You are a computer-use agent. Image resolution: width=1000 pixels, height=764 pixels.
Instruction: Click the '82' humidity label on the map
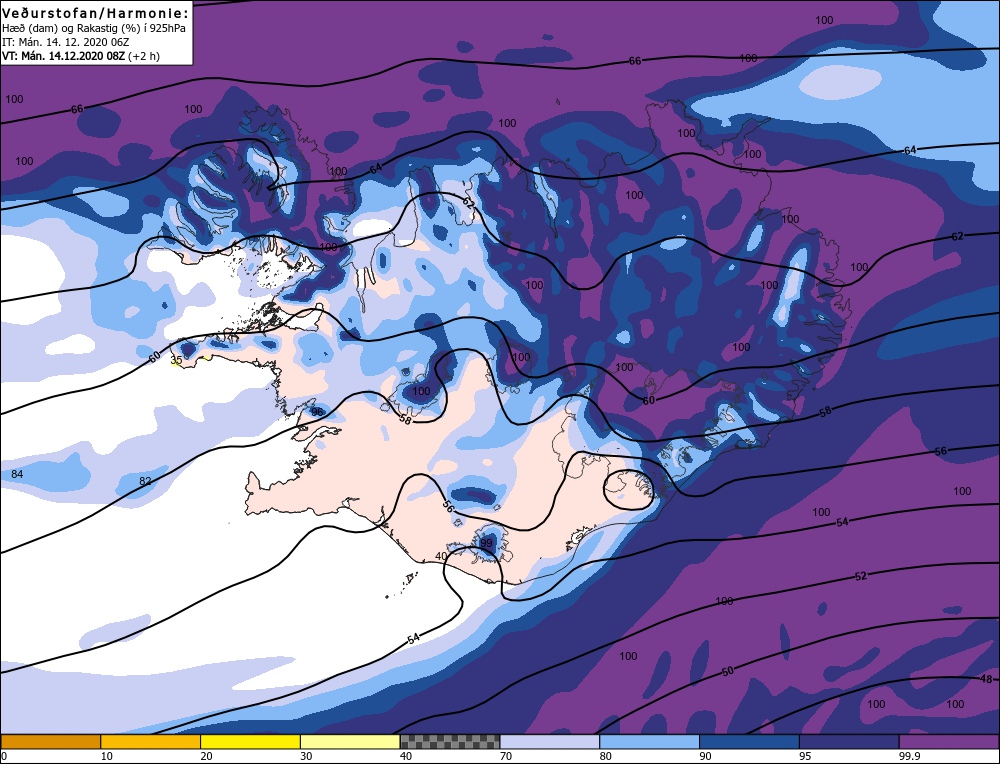coord(145,480)
